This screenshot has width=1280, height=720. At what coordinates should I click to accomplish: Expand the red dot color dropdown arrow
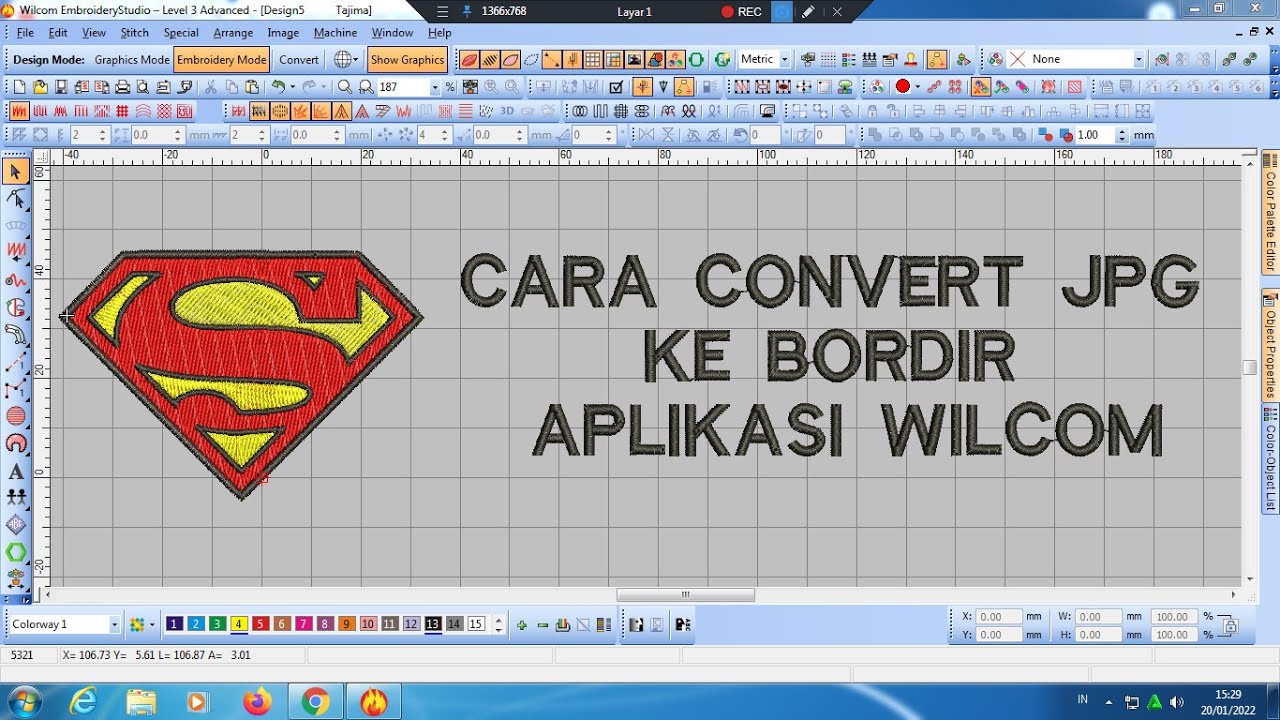tap(917, 87)
